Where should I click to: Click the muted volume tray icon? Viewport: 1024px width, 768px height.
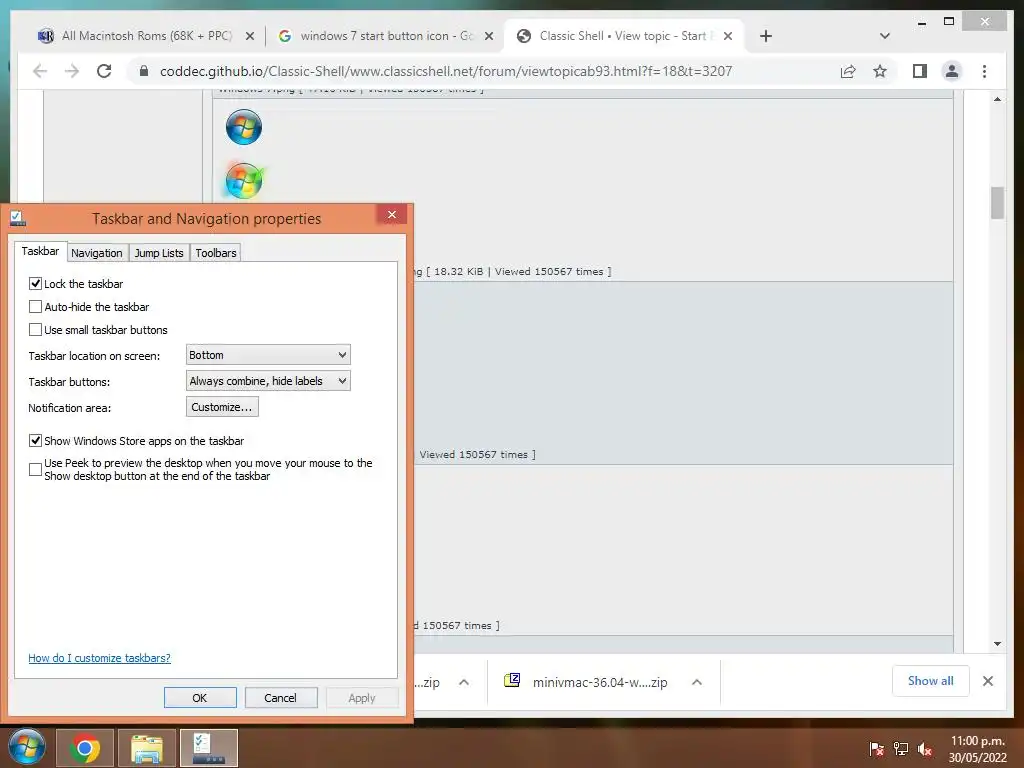pyautogui.click(x=924, y=748)
